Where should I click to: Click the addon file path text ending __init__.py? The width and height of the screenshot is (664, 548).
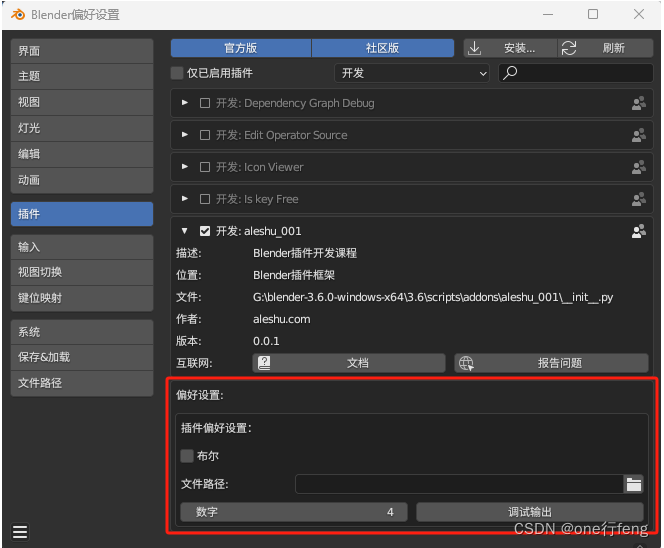[433, 297]
